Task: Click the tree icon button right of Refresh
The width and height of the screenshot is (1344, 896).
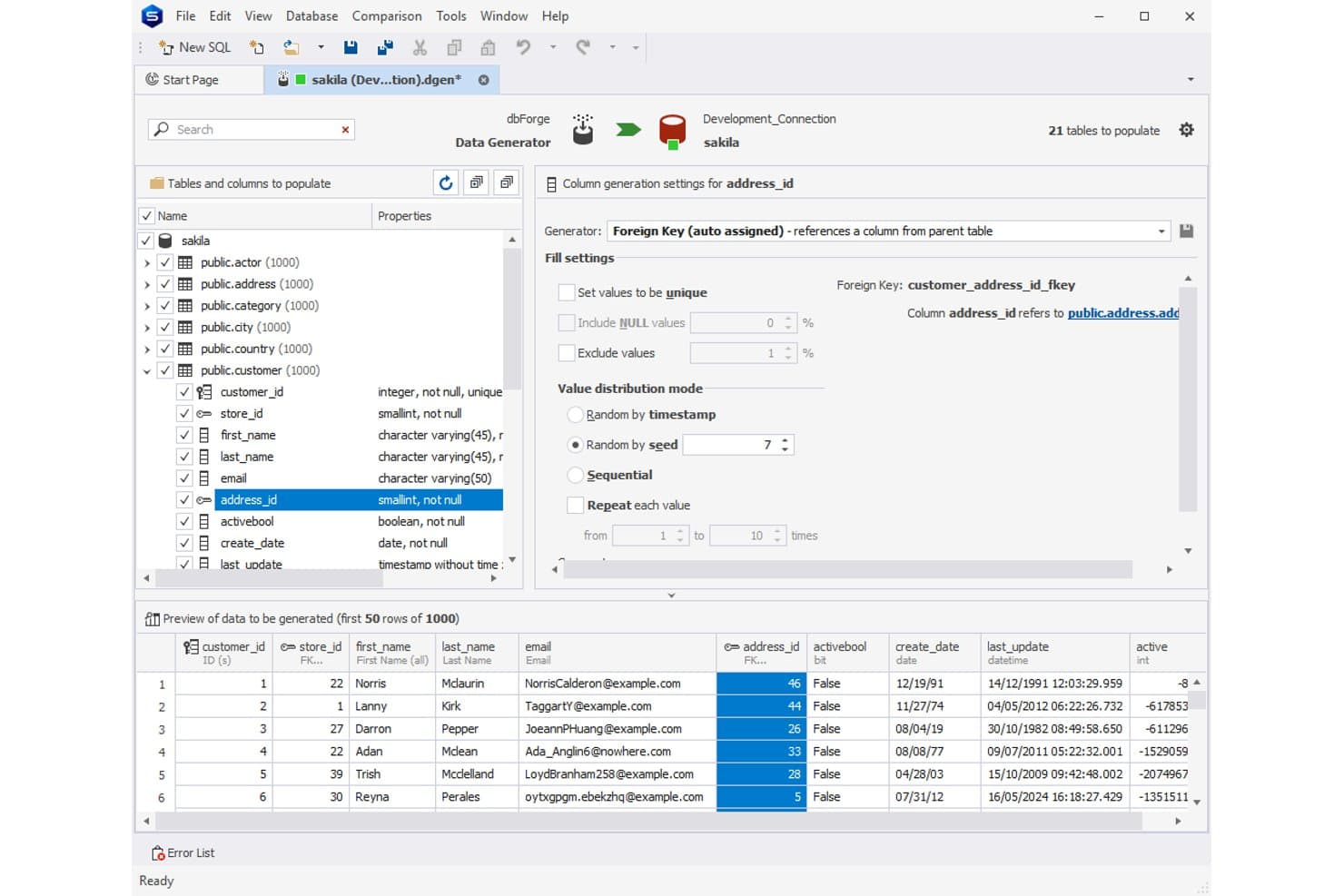Action: [476, 183]
